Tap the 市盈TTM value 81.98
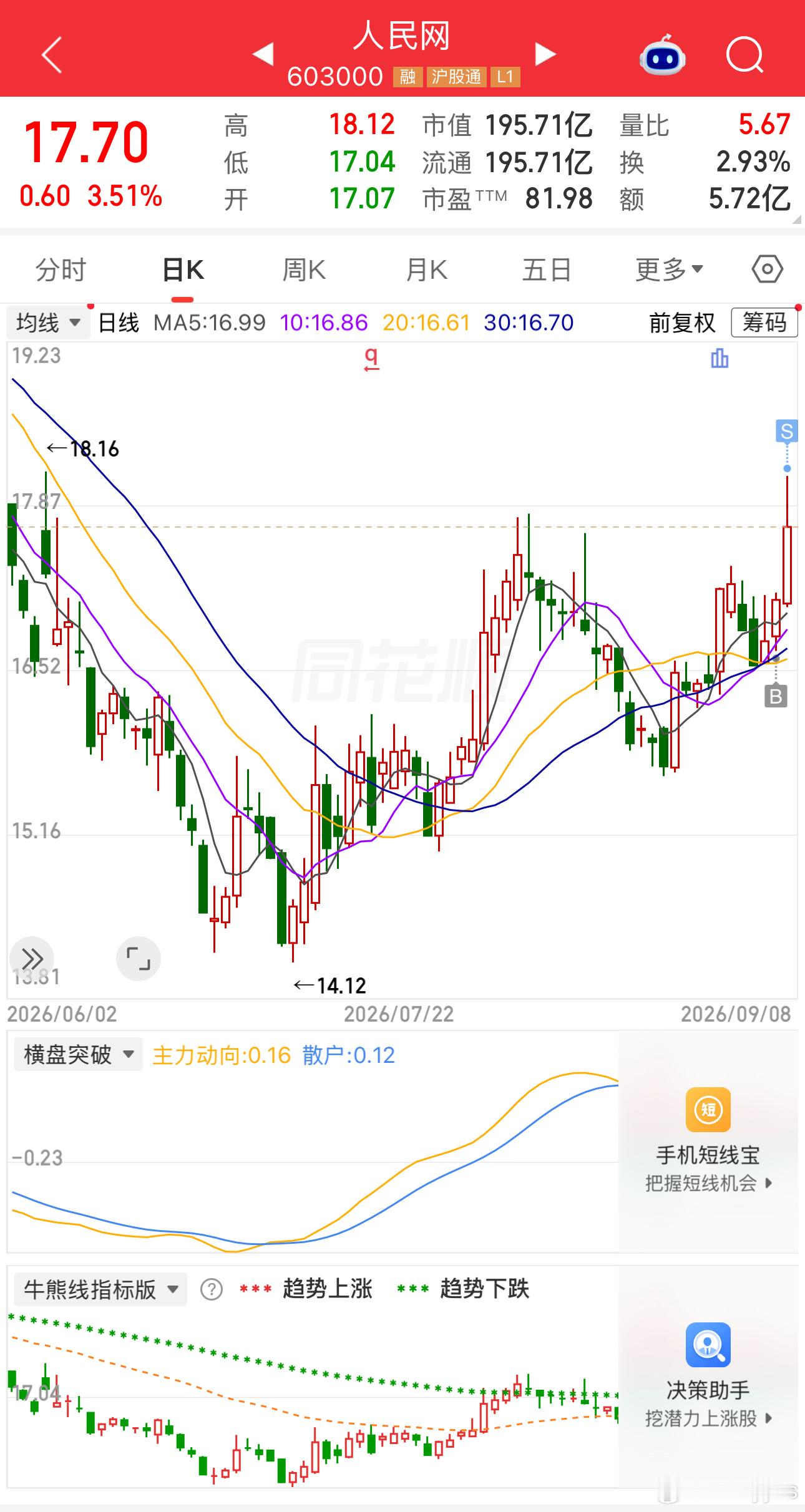The height and width of the screenshot is (1512, 805). tap(559, 199)
